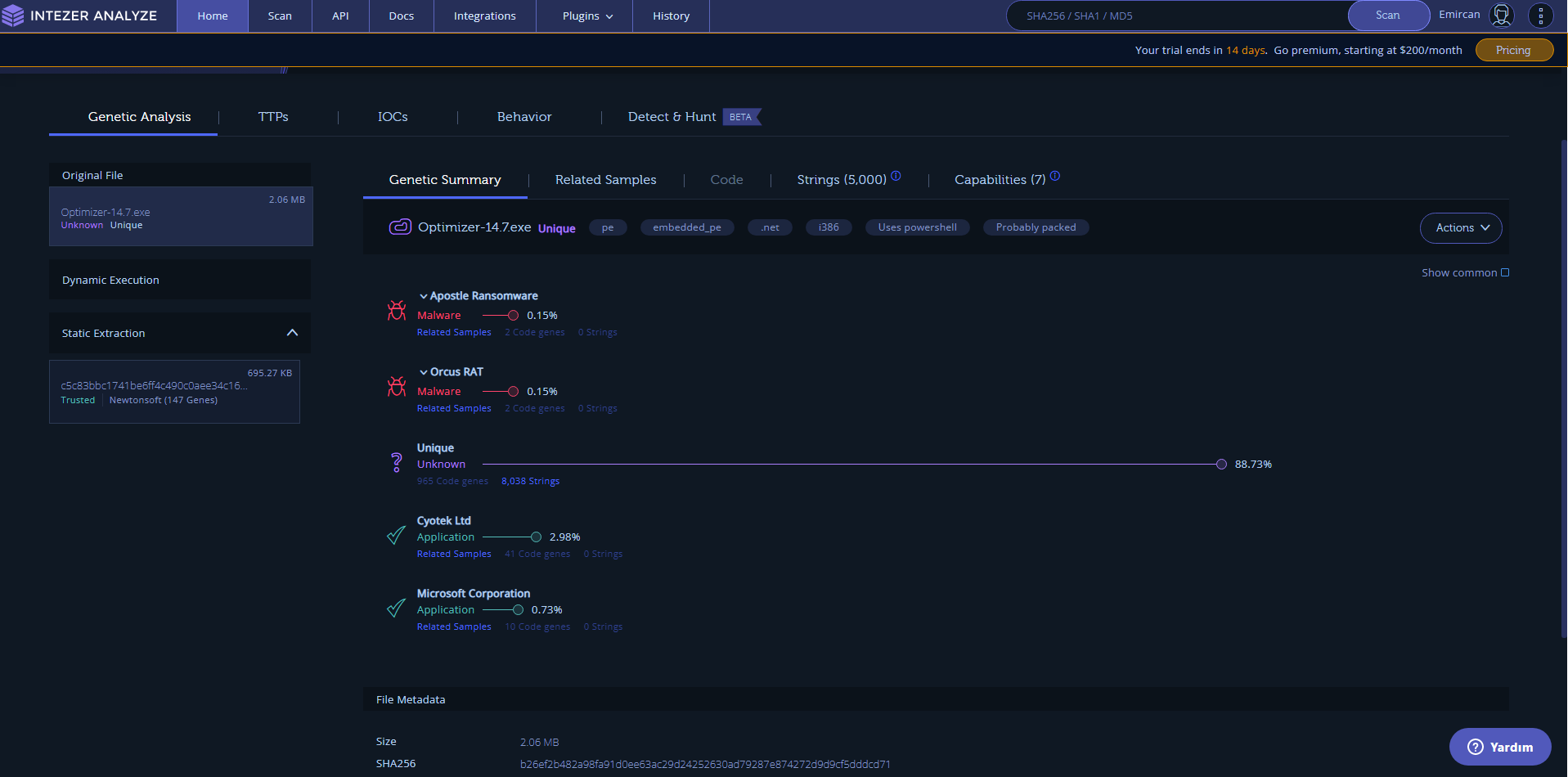Open Related Samples link under Cyotek Ltd
The height and width of the screenshot is (777, 1568).
454,554
